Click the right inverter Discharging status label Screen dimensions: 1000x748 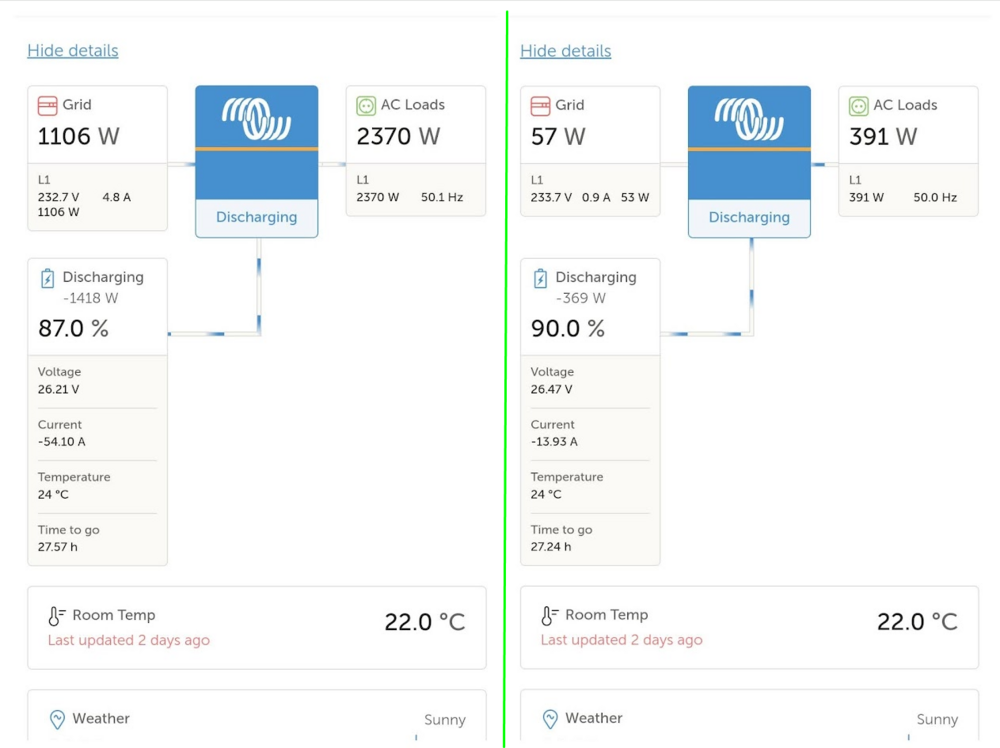click(749, 217)
